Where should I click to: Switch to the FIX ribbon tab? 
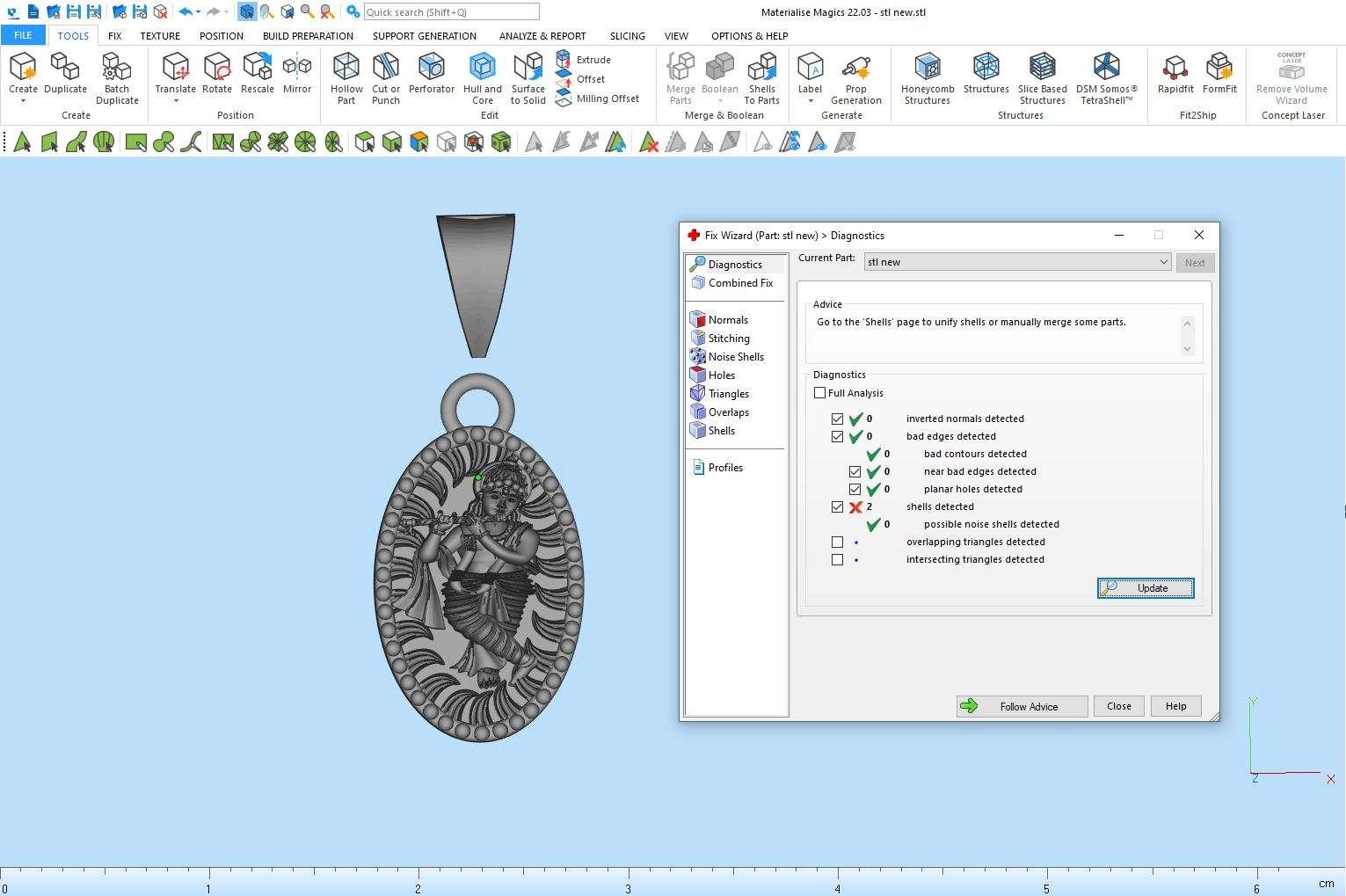pyautogui.click(x=114, y=36)
